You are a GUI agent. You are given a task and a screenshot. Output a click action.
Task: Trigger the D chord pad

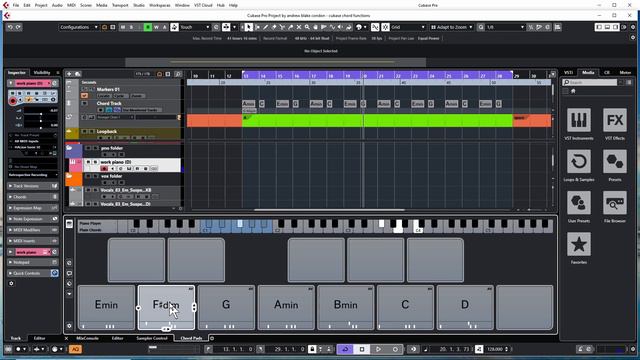click(465, 307)
